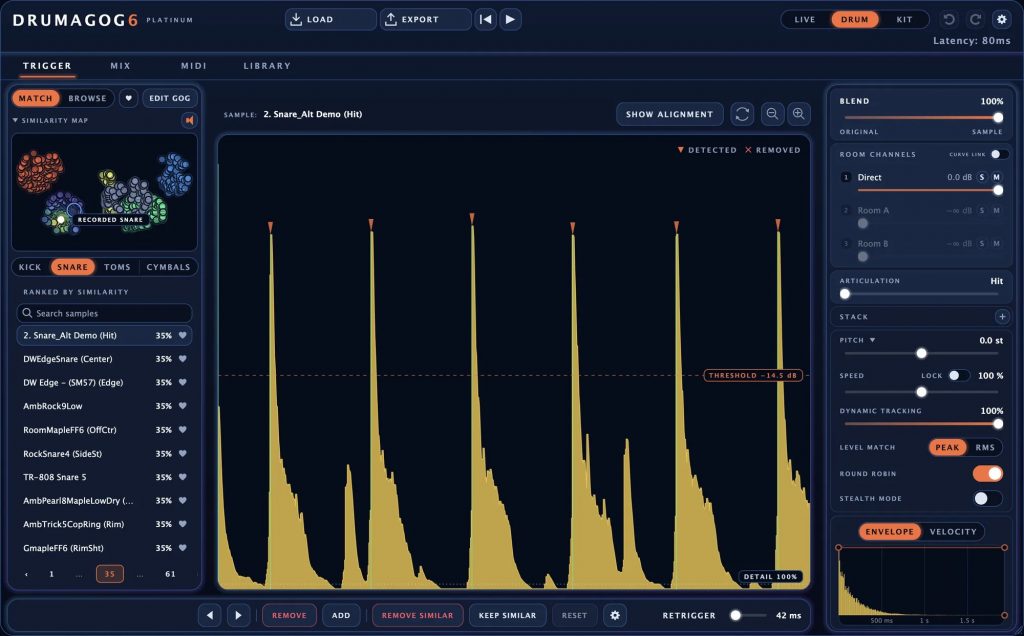Viewport: 1024px width, 636px height.
Task: Go to previous page of samples
Action: 26,574
